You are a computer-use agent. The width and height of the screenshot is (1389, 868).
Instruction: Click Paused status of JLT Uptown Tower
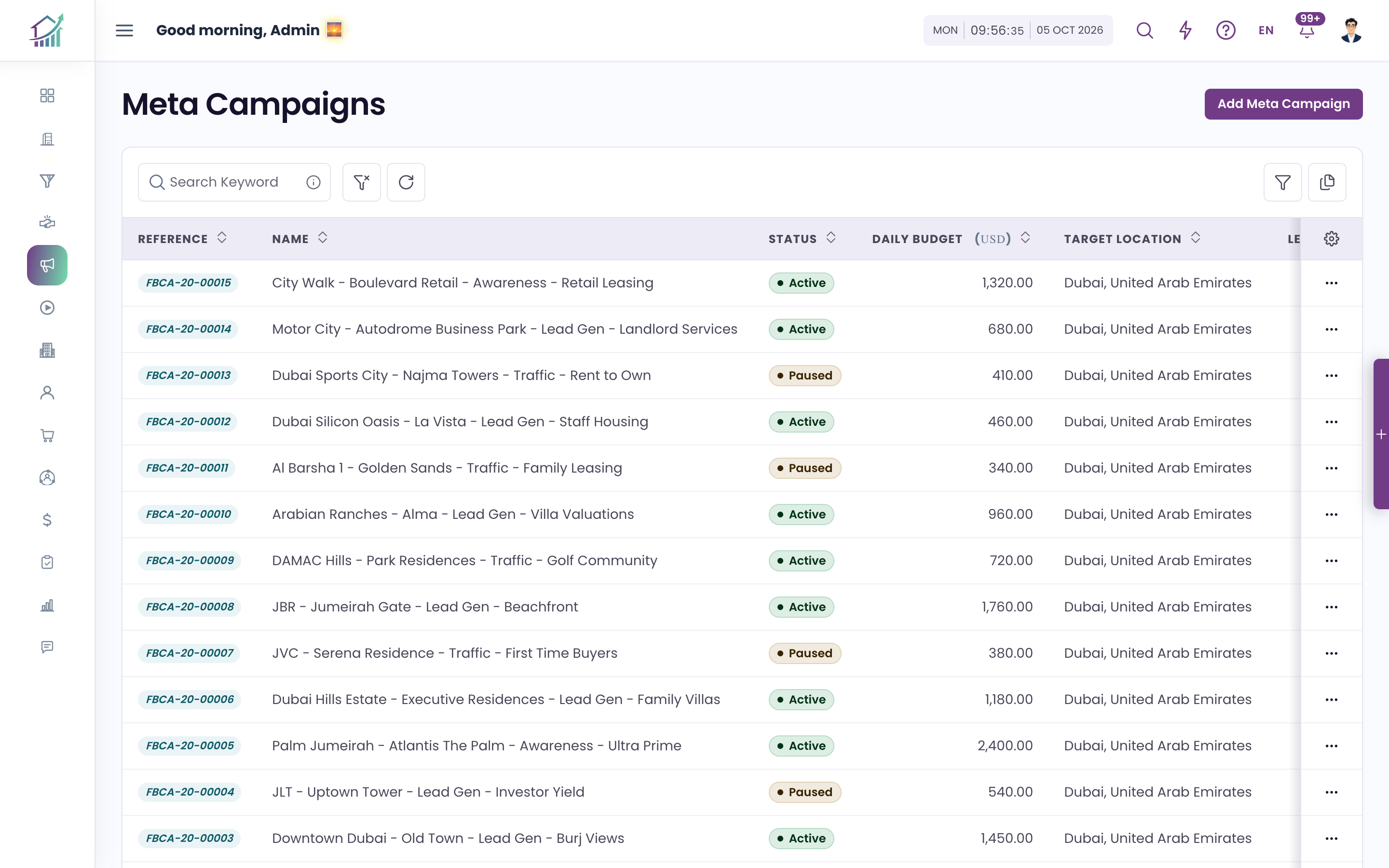(804, 792)
